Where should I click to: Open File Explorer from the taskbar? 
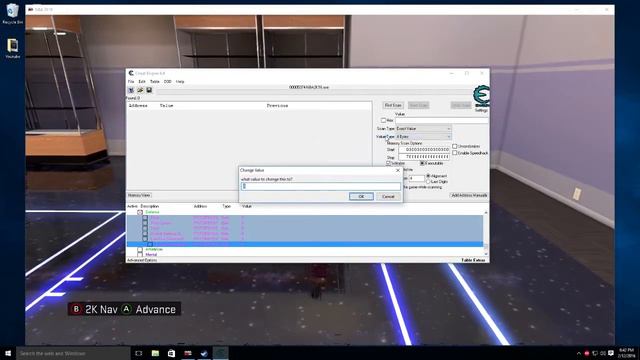coord(155,353)
